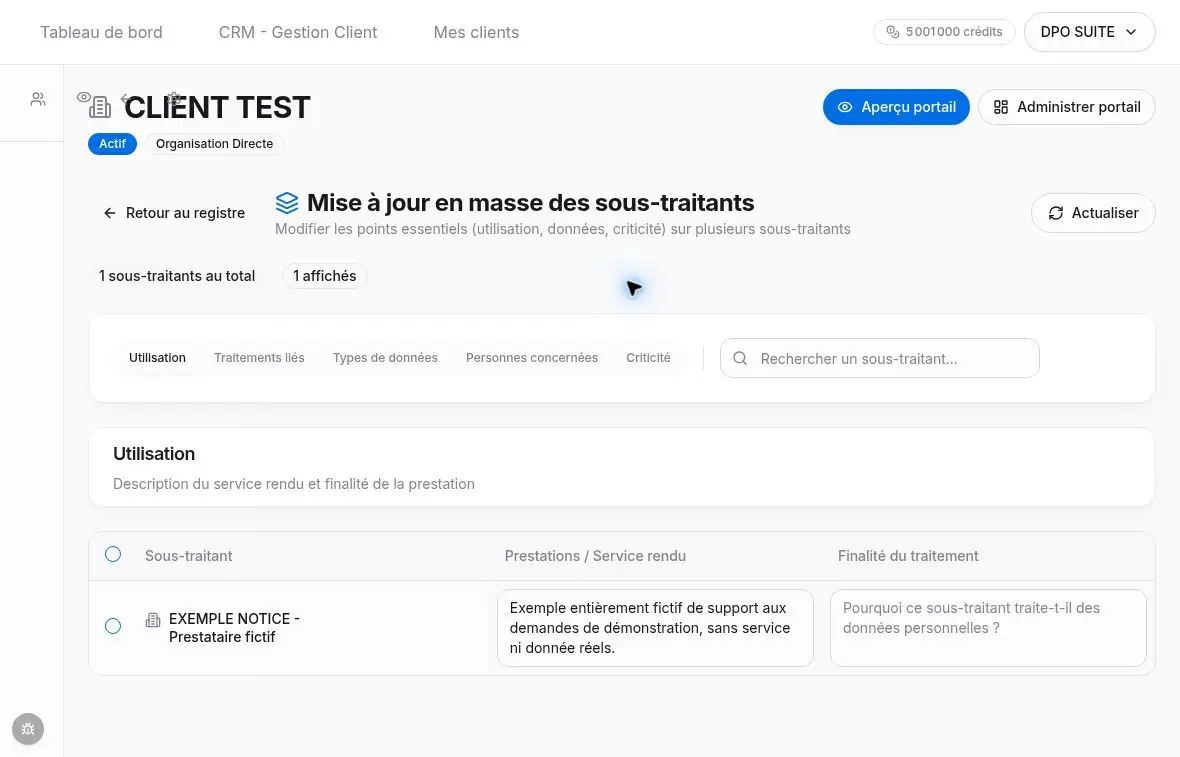Switch to Traitements liés tab
Viewport: 1180px width, 757px height.
click(x=259, y=357)
